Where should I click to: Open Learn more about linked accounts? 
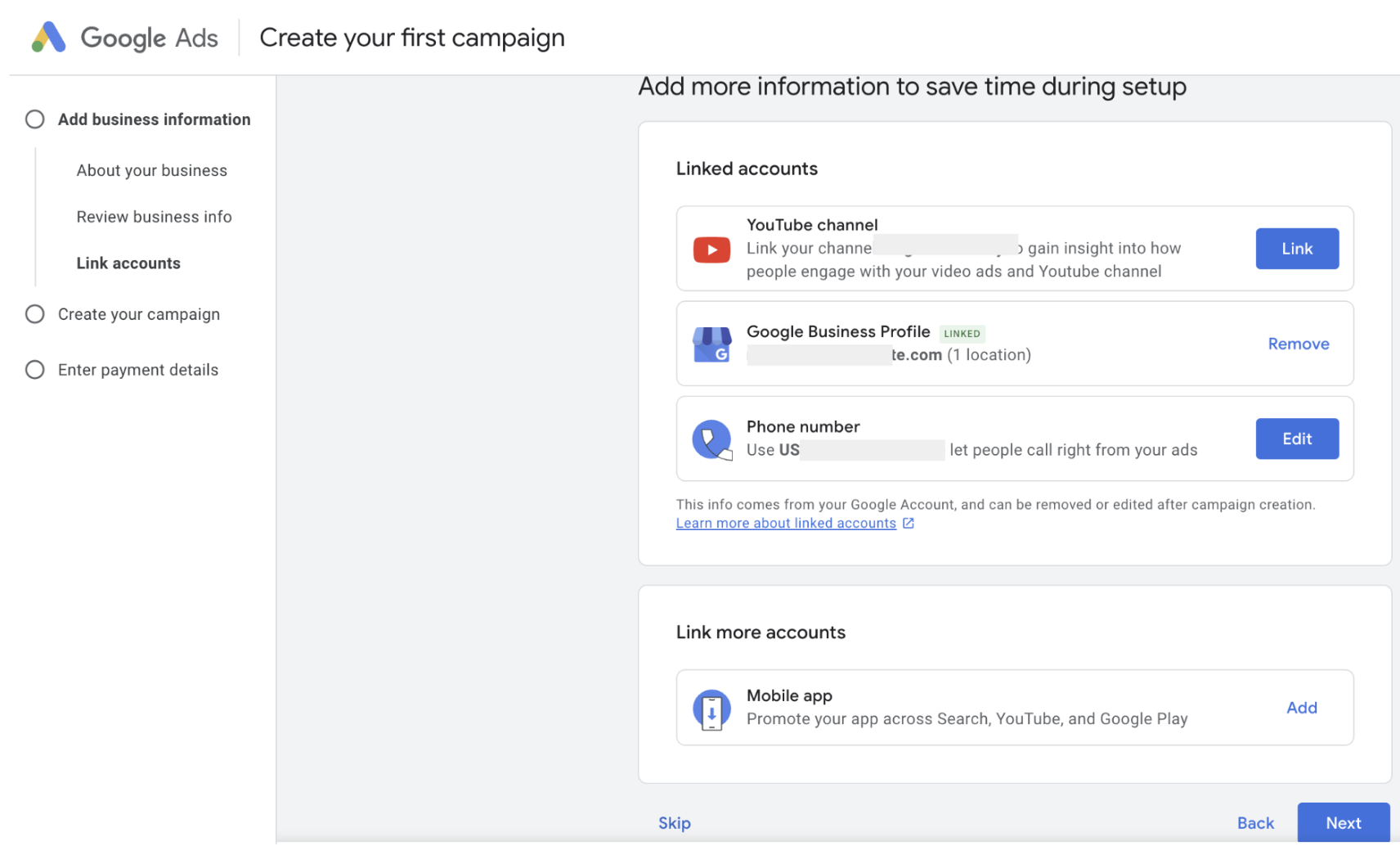786,524
